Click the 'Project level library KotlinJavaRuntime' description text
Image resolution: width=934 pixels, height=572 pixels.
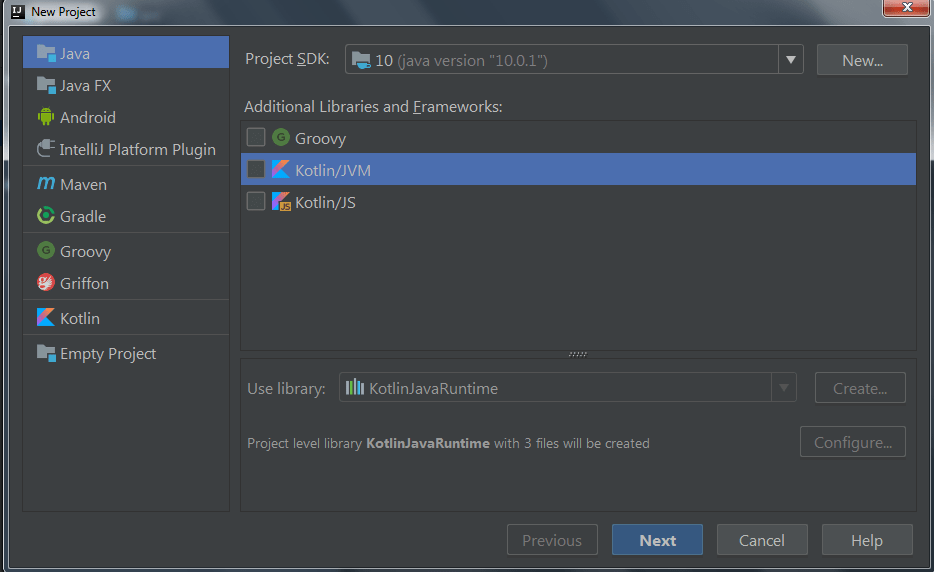448,443
